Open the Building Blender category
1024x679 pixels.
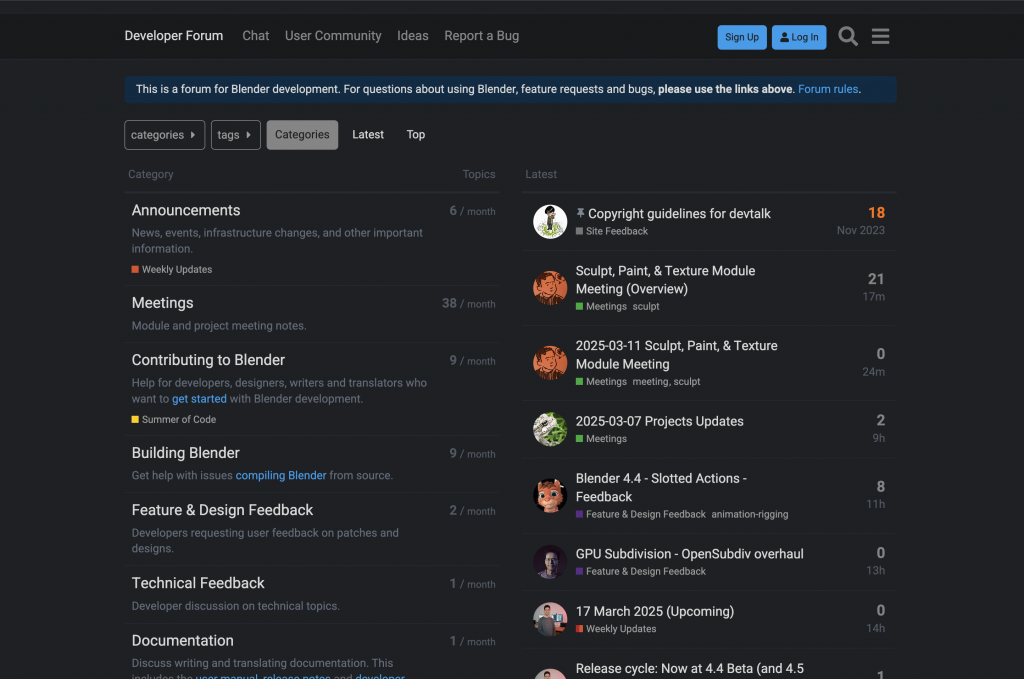click(185, 453)
